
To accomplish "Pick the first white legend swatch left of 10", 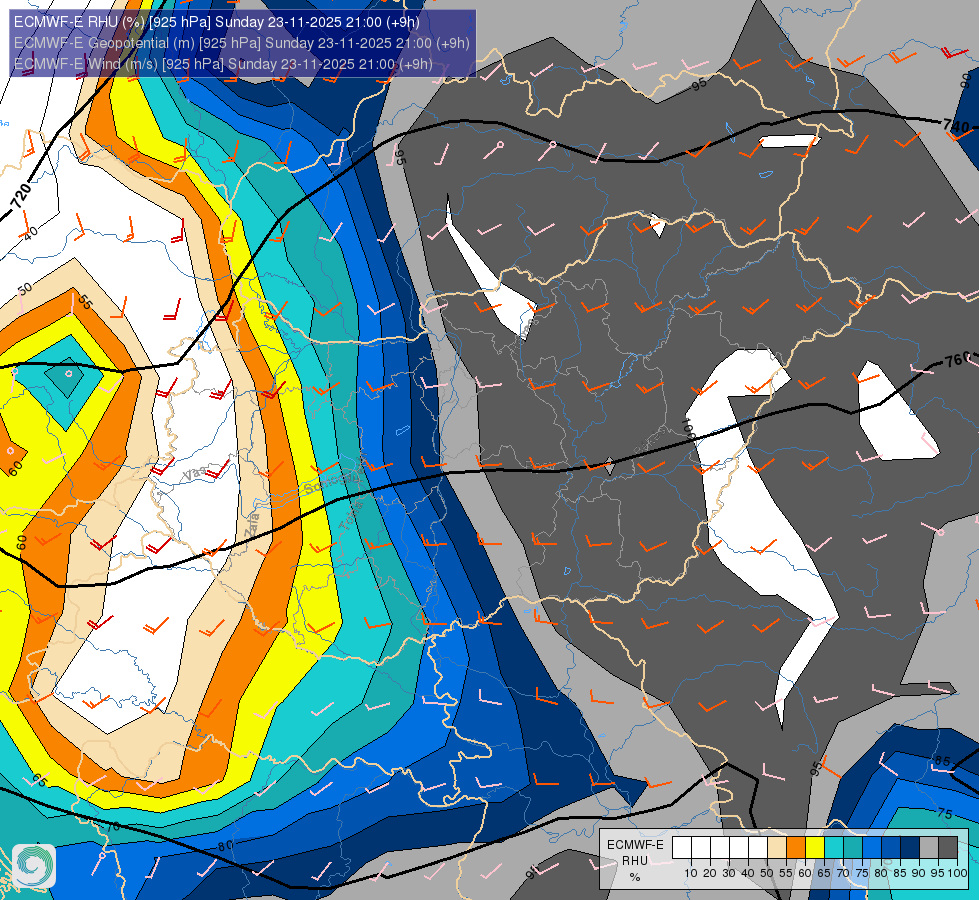I will pos(682,848).
